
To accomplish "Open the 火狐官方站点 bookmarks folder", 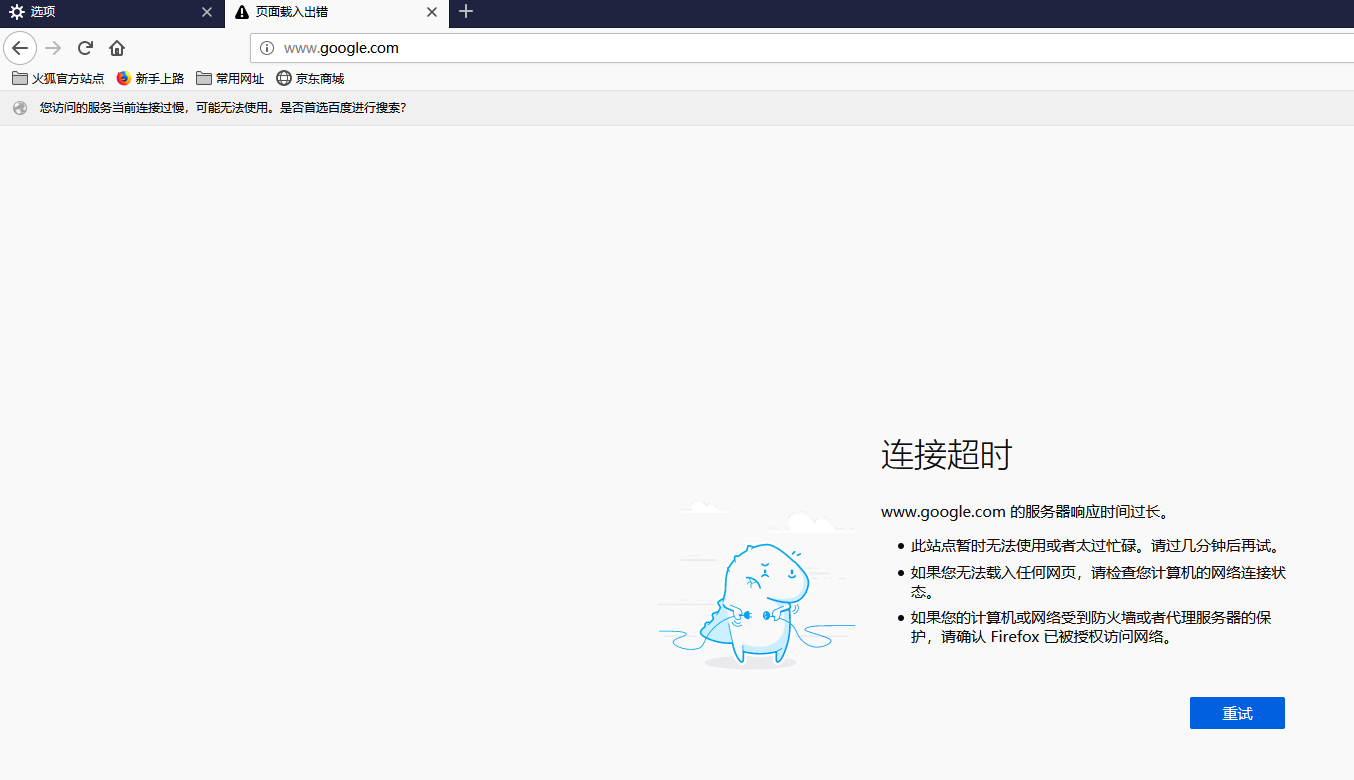I will click(x=57, y=78).
